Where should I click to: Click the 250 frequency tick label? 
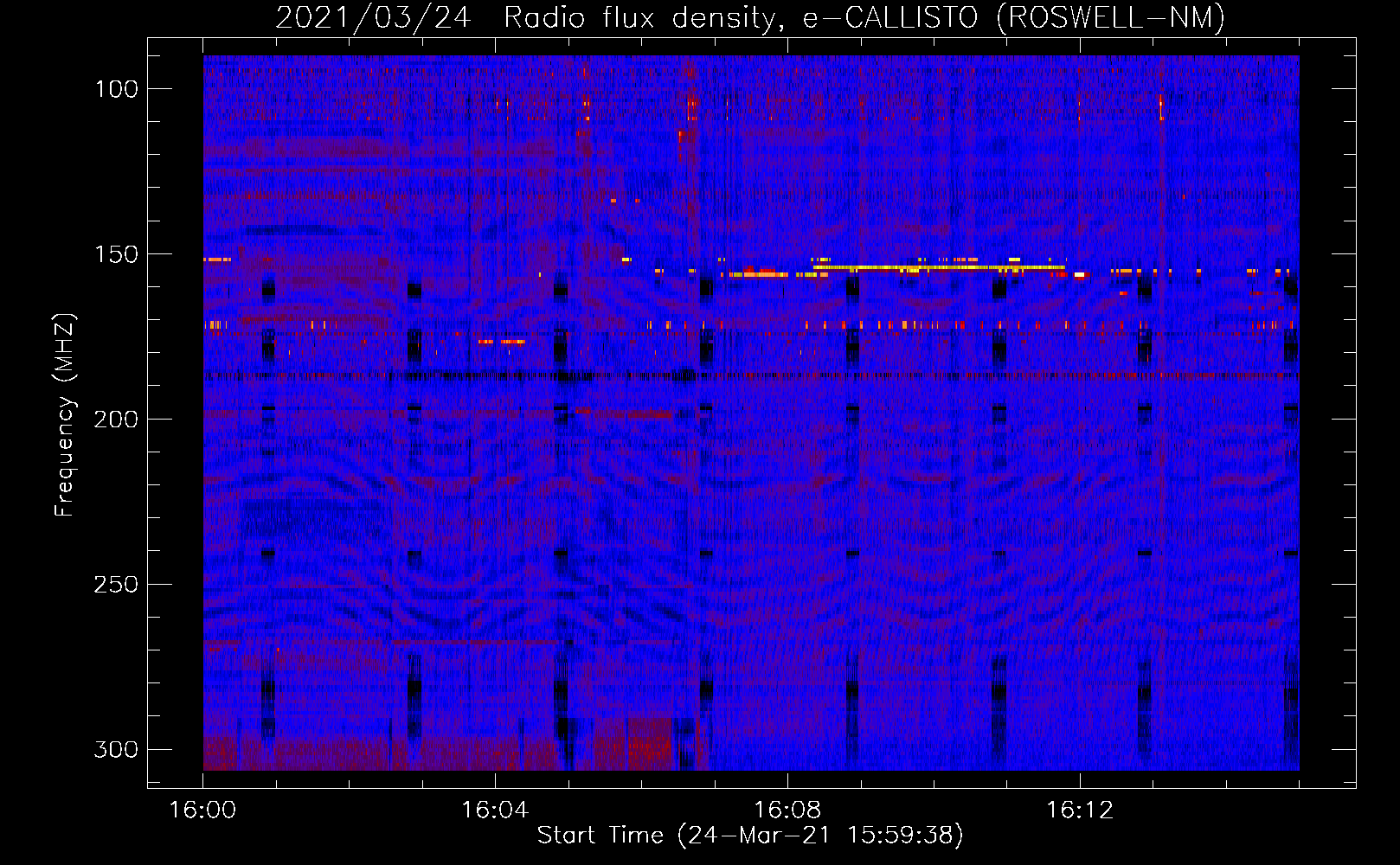point(116,585)
